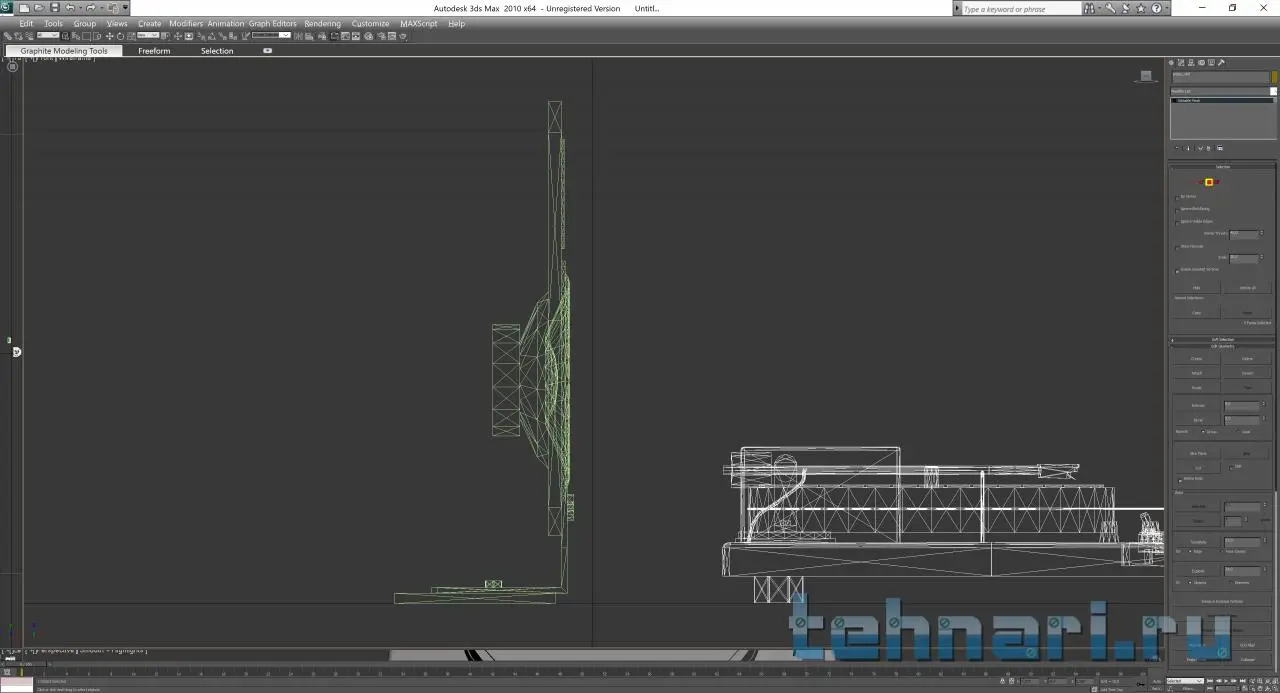
Task: Open the Manage Layers icon
Action: pos(322,36)
